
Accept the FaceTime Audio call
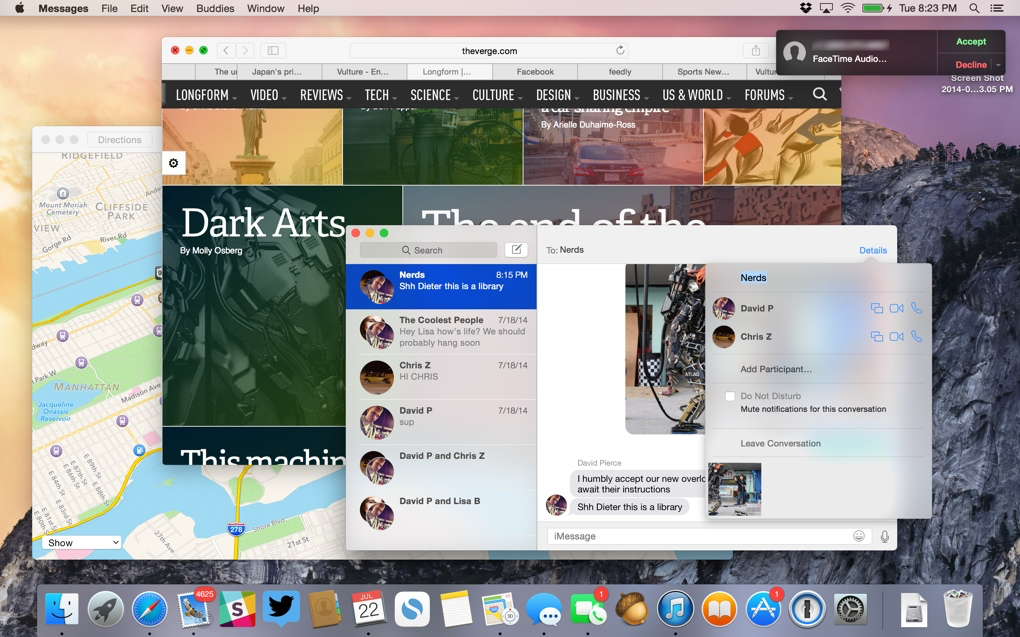coord(970,42)
